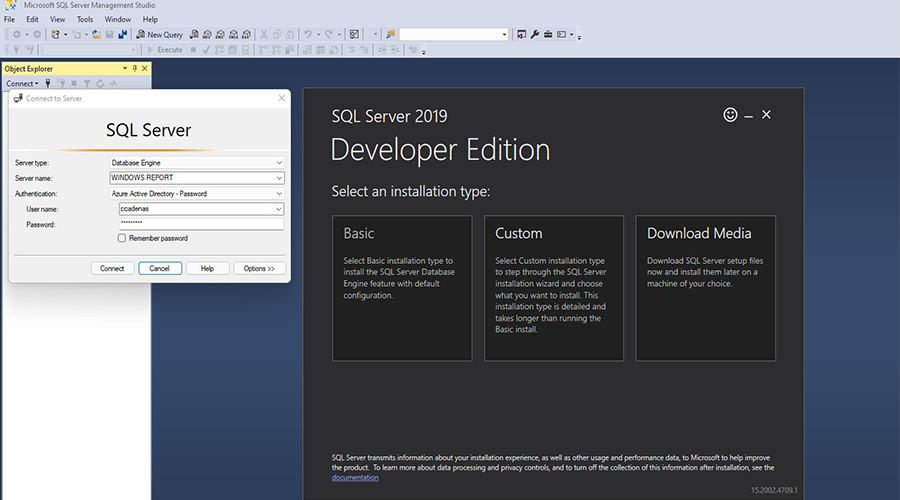Open the Properties wrench icon

pyautogui.click(x=535, y=34)
